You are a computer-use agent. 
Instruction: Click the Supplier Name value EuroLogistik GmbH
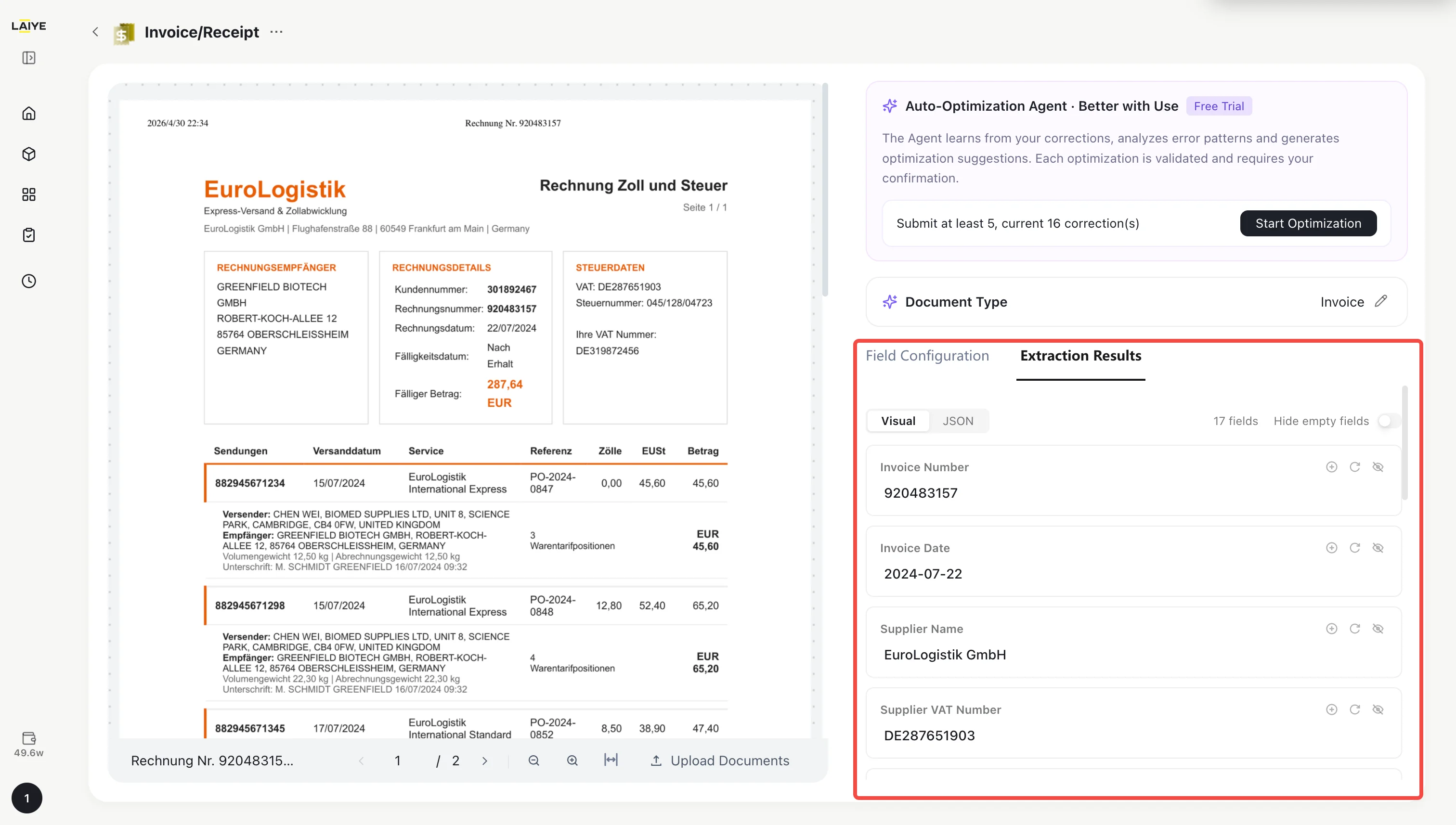pos(945,655)
